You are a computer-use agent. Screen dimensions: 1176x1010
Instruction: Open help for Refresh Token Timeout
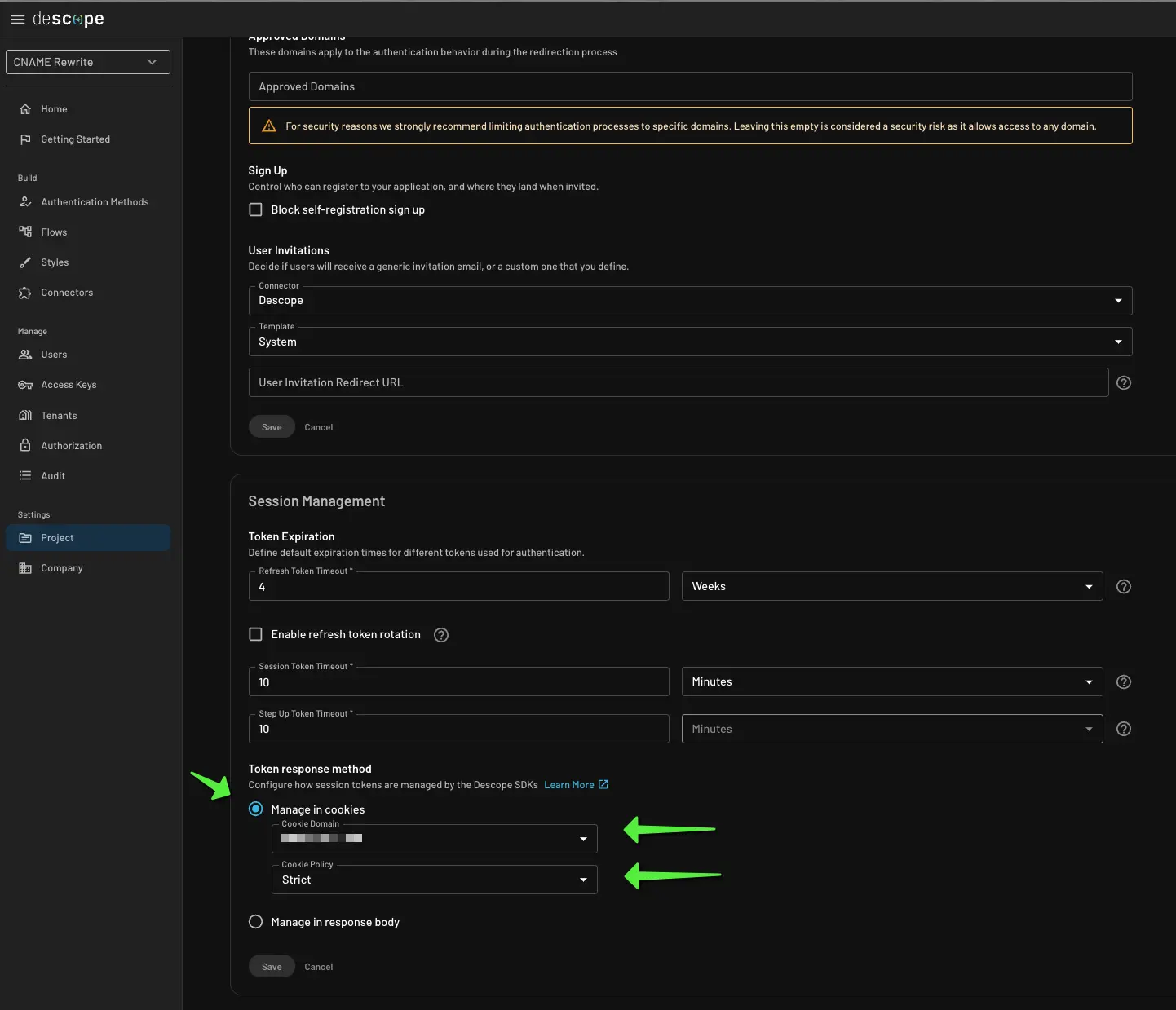(x=1124, y=586)
